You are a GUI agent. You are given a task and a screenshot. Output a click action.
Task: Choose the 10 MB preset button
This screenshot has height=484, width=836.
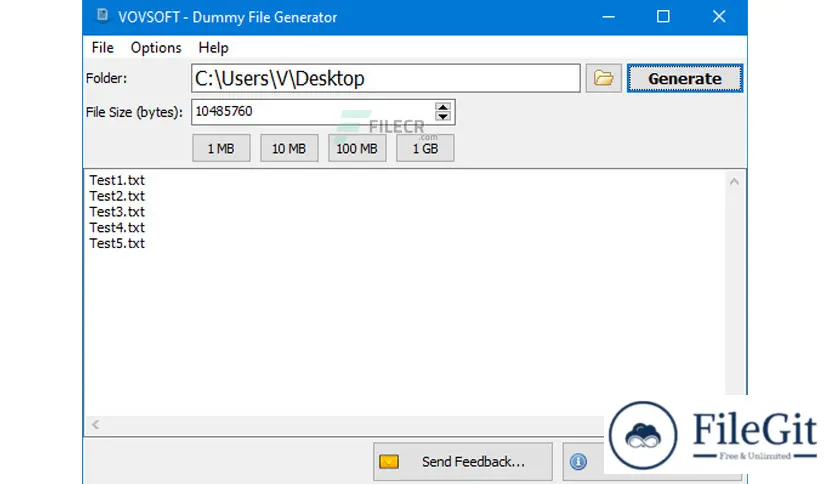coord(289,148)
